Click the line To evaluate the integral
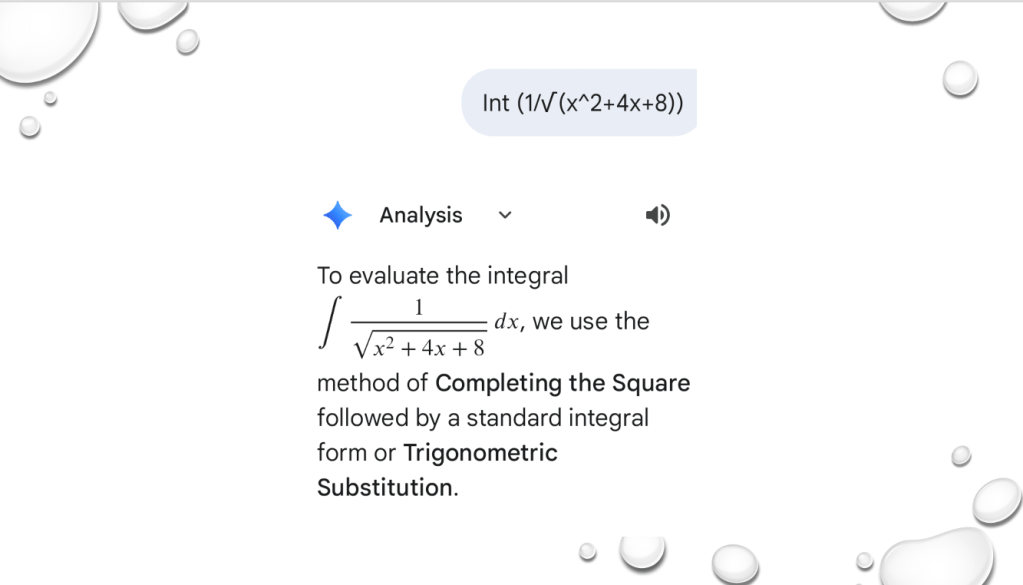 pos(442,275)
